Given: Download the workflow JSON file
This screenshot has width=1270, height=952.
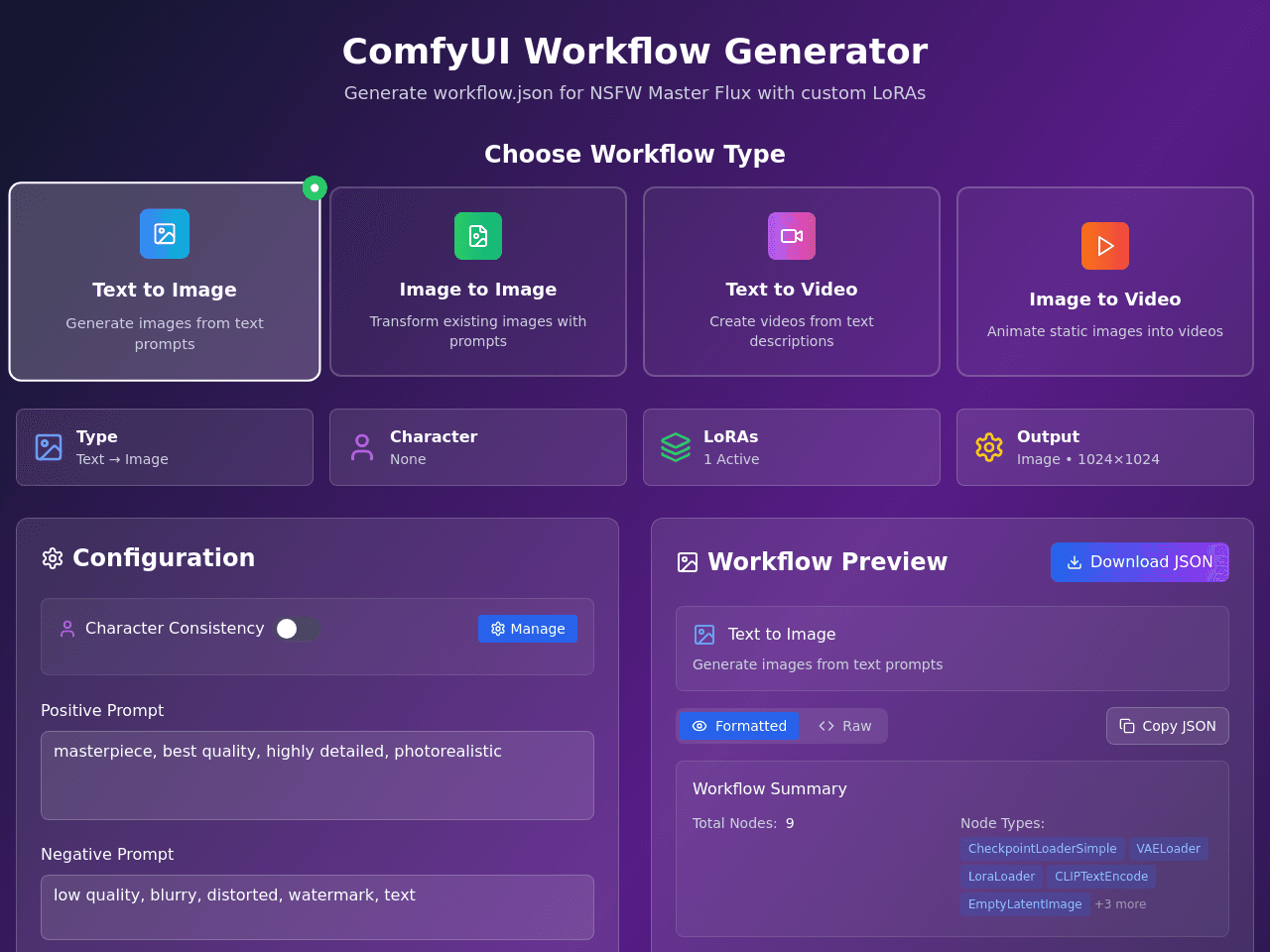Looking at the screenshot, I should pos(1140,562).
